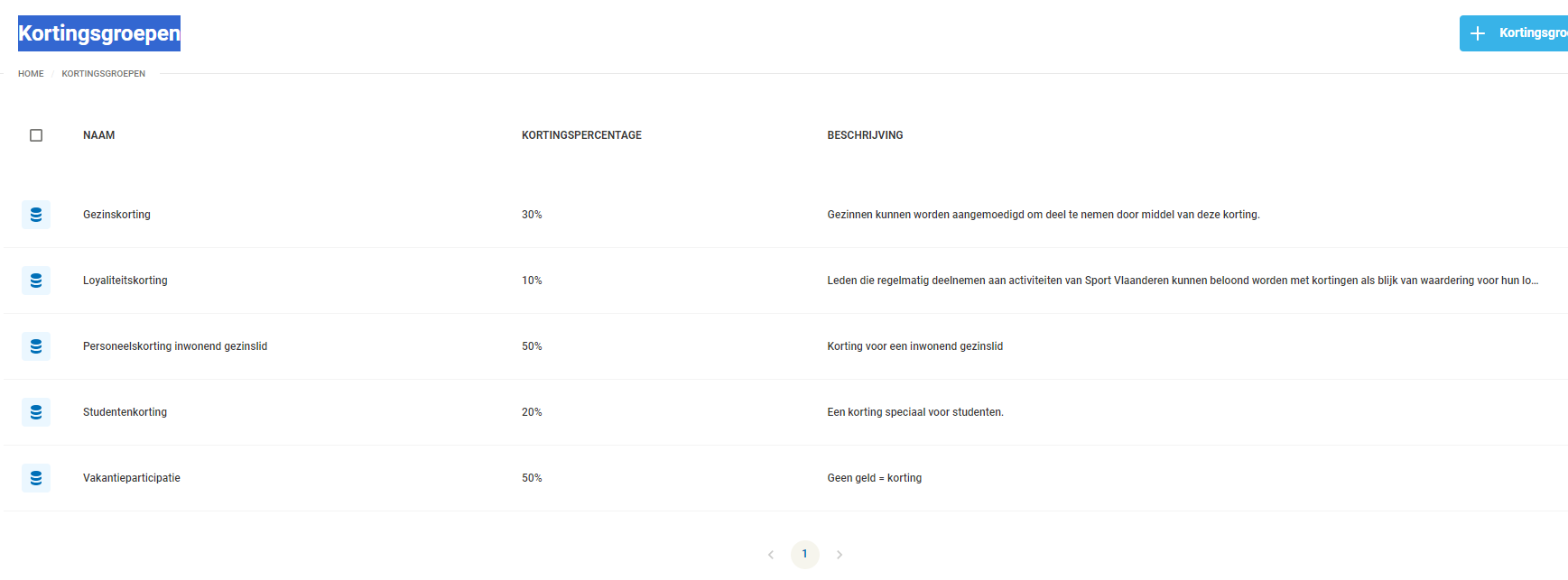Click the truncated Loyaliteitskorting description text
Image resolution: width=1568 pixels, height=580 pixels.
1182,281
